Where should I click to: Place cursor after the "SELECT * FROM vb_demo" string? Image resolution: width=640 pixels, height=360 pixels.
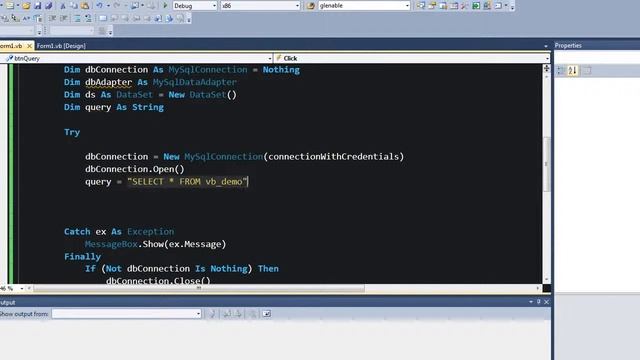point(248,182)
